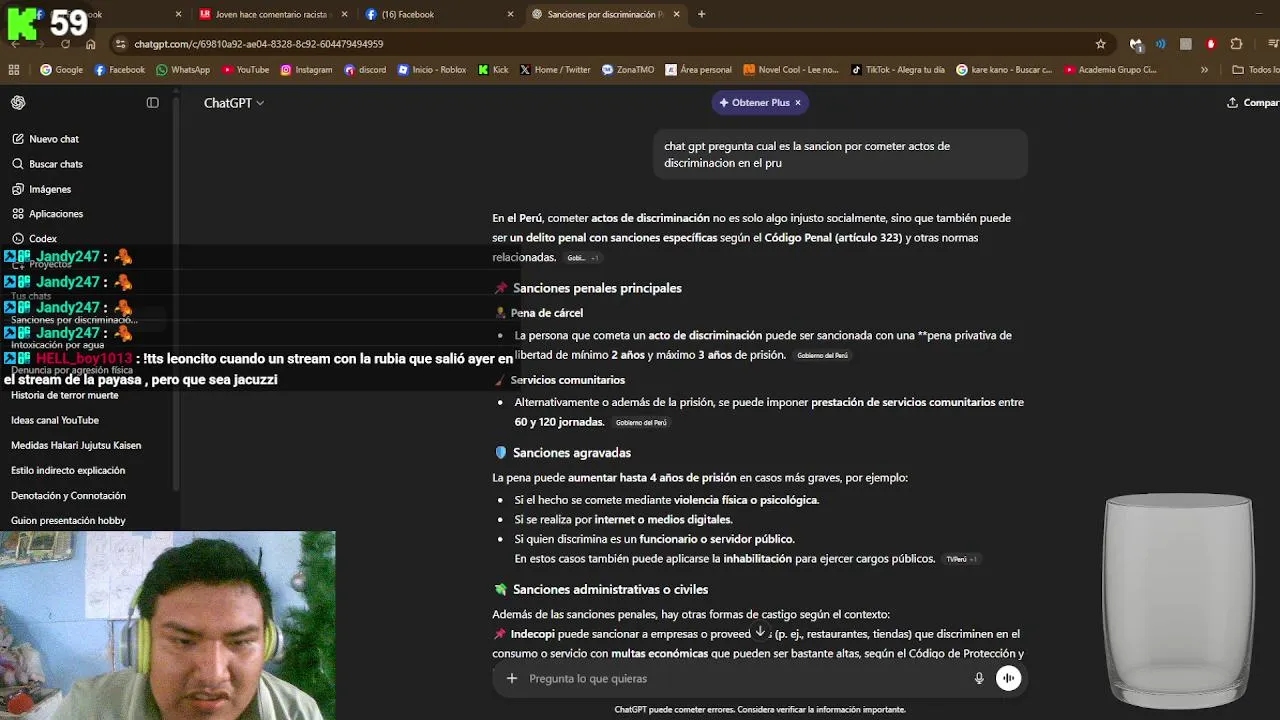Open a new browser tab

pyautogui.click(x=701, y=14)
